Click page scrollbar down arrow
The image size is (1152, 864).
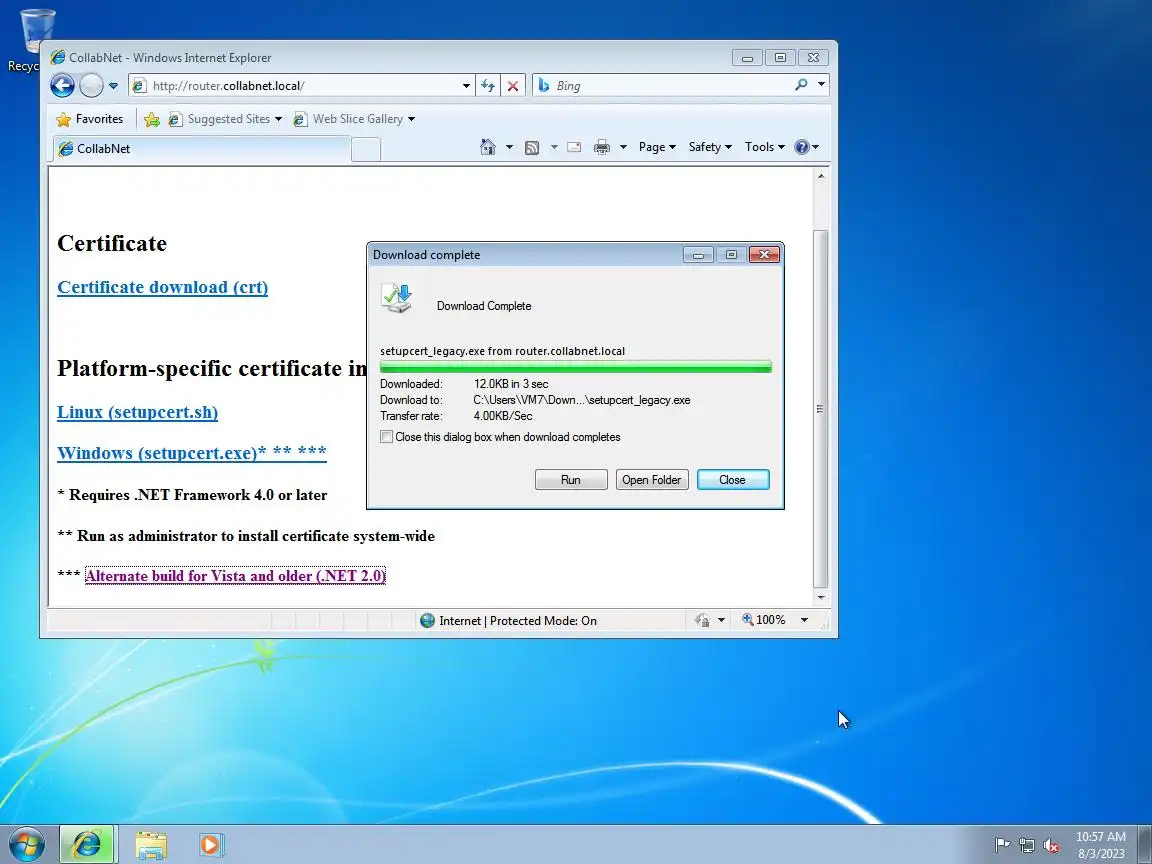click(821, 598)
